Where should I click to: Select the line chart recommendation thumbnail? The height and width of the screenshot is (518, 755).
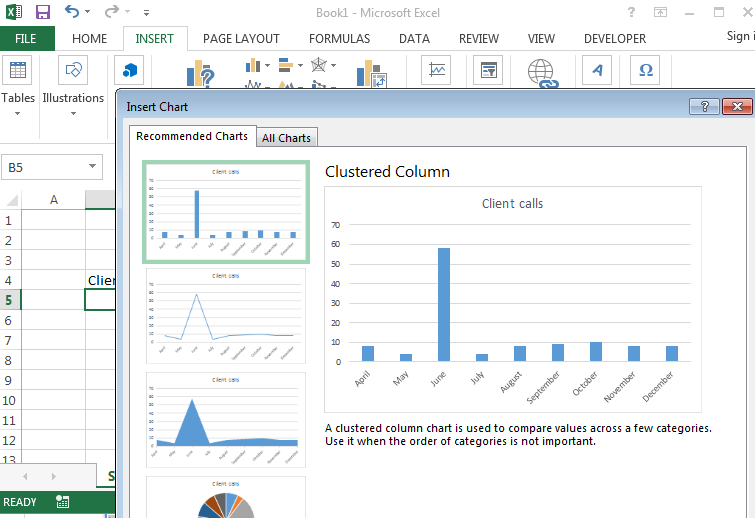(226, 316)
